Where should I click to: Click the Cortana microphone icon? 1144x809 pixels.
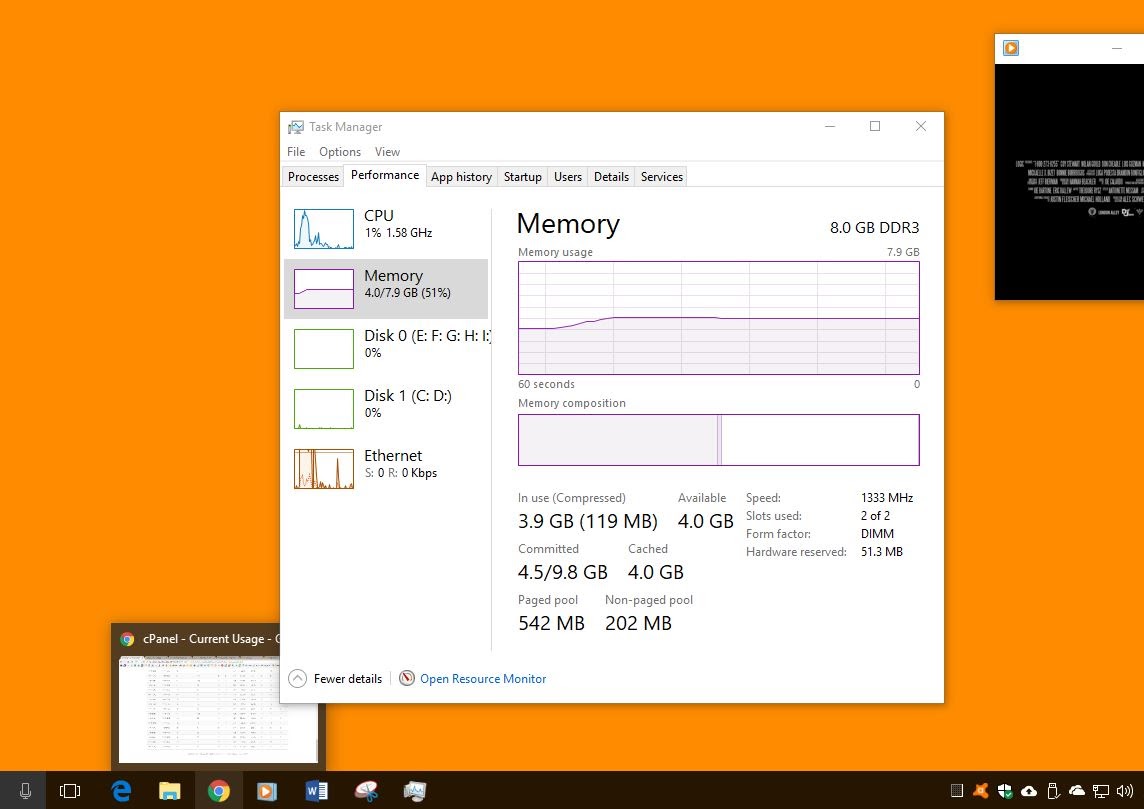tap(24, 791)
